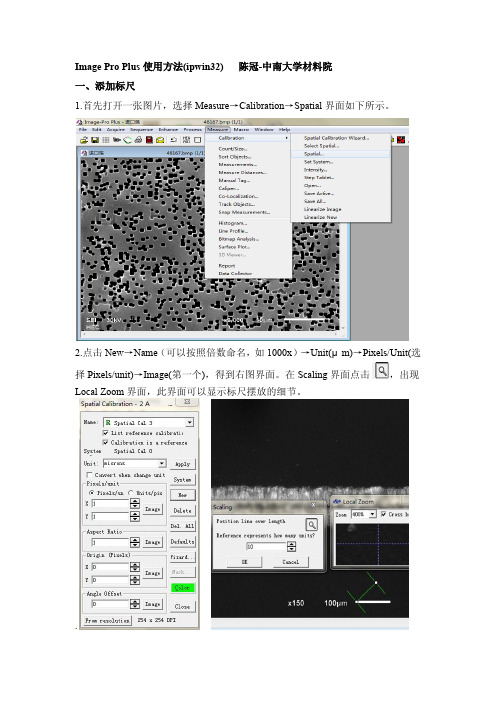
Task: Click the dark red book icon in toolbar
Action: [x=149, y=140]
